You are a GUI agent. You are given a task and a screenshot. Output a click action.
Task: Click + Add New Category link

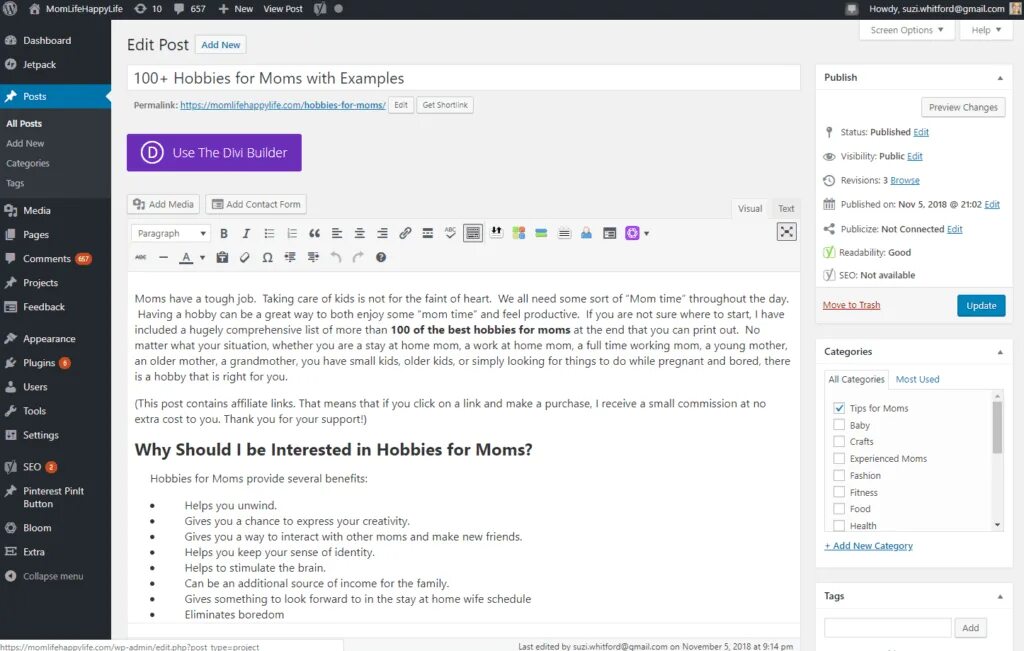click(868, 546)
